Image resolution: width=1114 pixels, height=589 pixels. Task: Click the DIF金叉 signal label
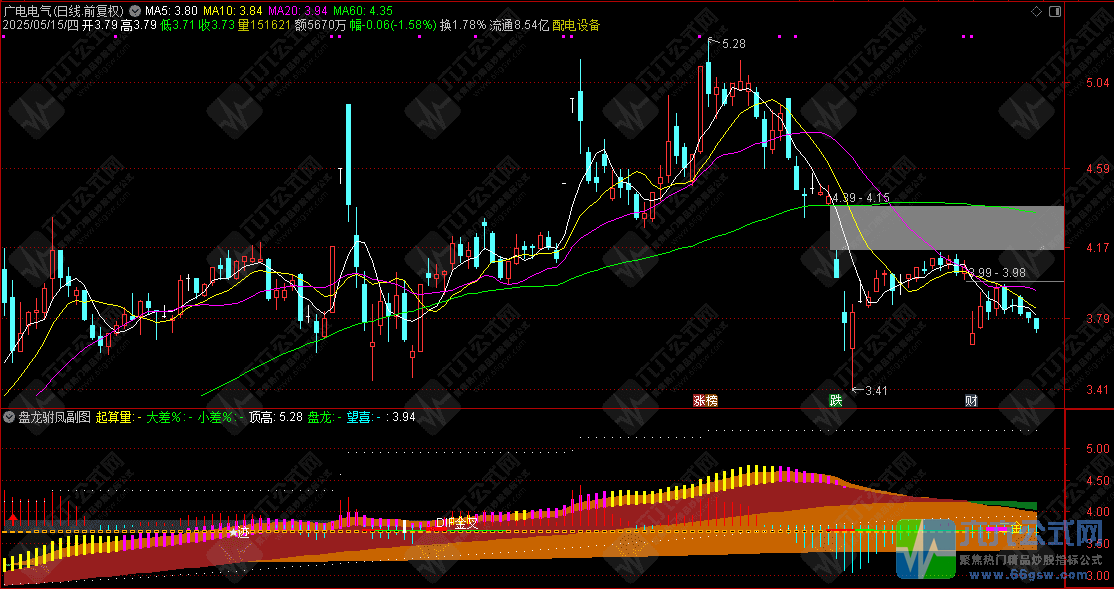(x=457, y=522)
